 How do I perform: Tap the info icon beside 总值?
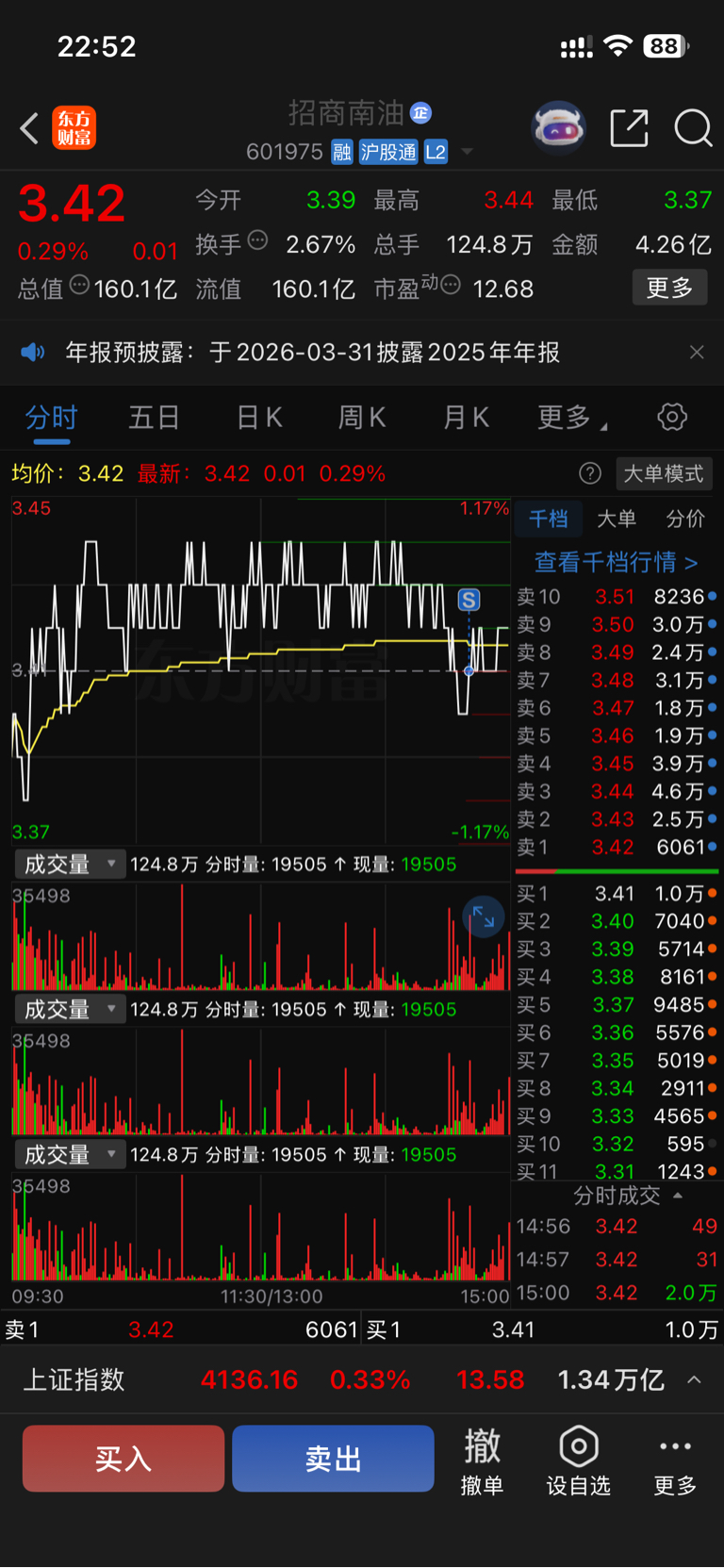[x=80, y=285]
